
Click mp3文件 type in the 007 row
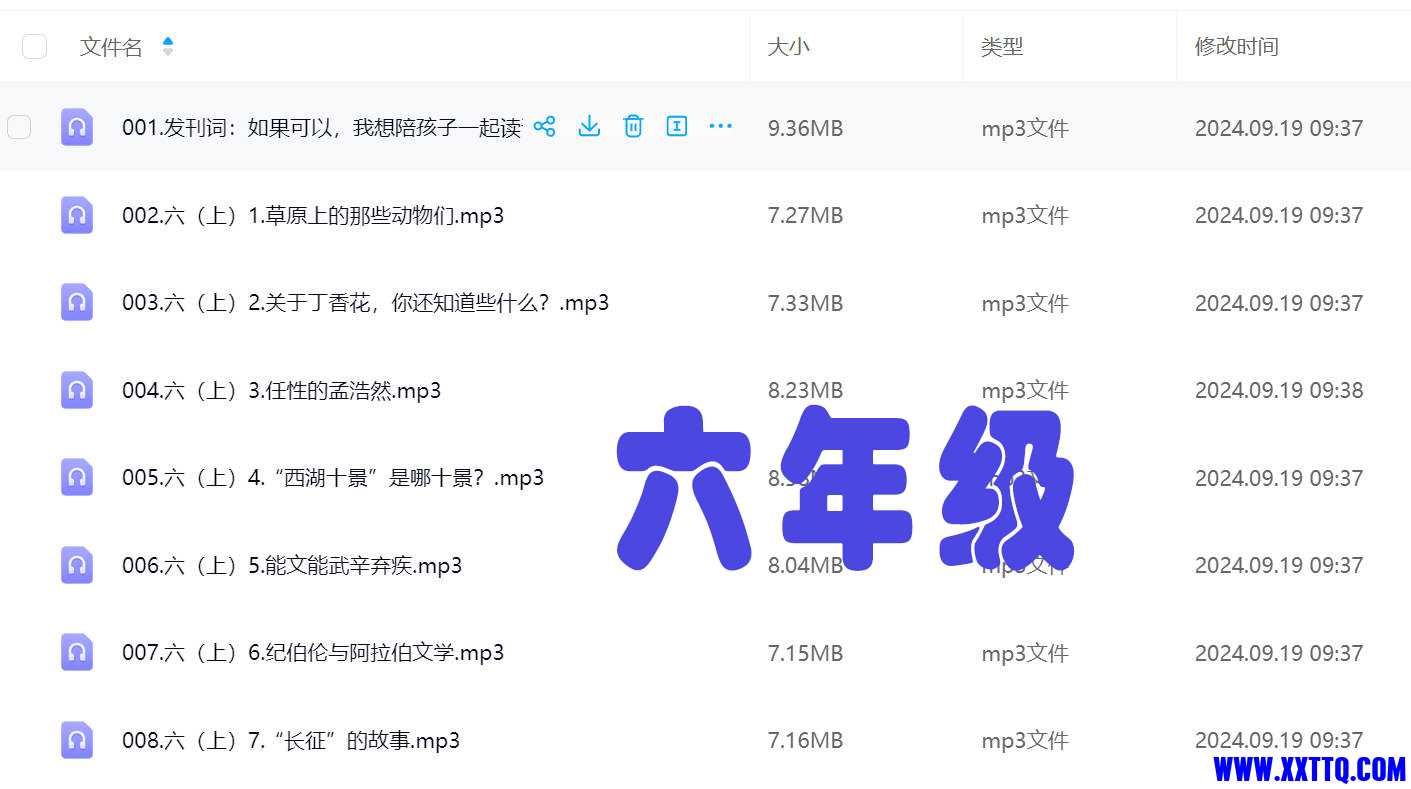click(1025, 653)
